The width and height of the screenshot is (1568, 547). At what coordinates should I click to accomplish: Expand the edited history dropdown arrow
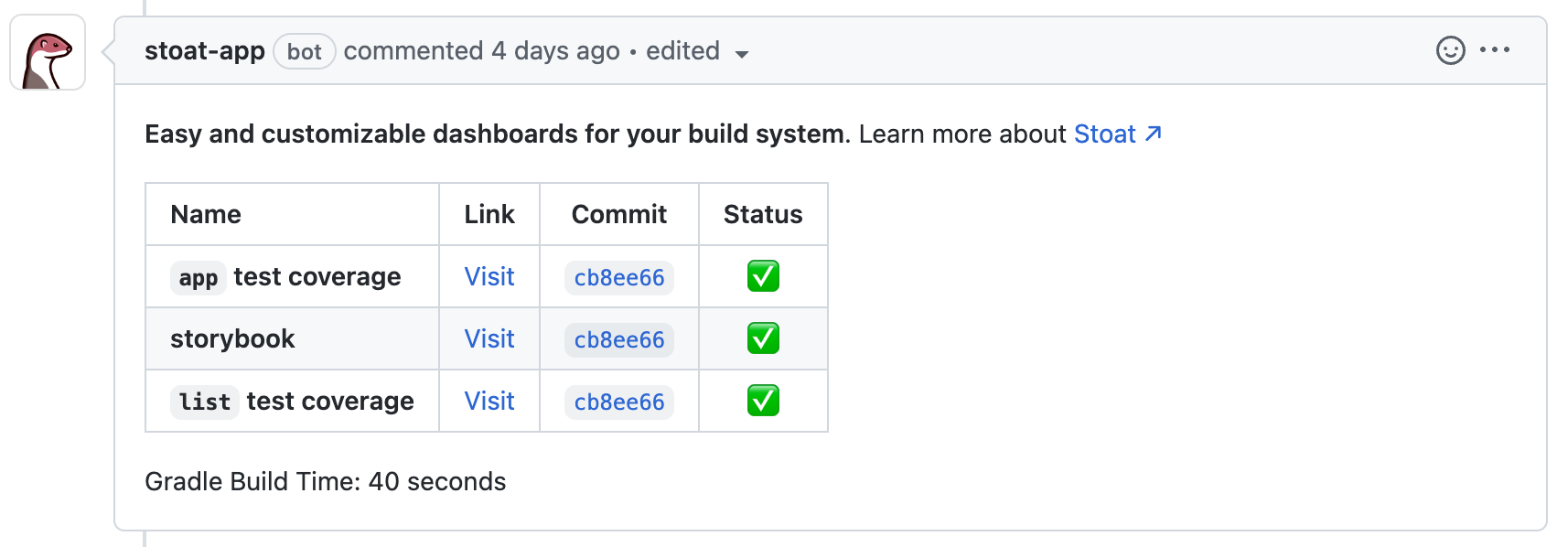coord(742,54)
